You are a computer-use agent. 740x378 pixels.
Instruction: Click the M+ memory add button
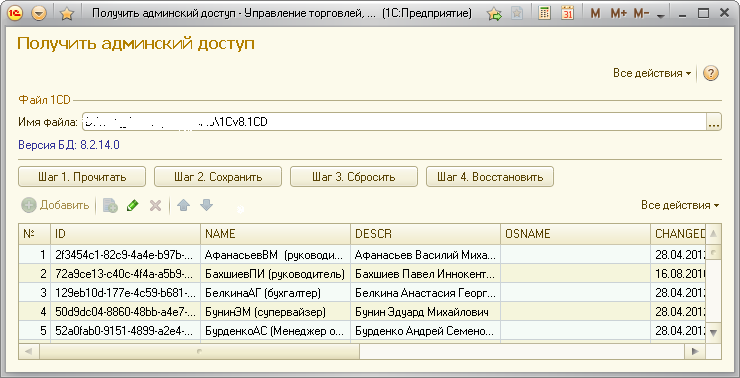[618, 14]
